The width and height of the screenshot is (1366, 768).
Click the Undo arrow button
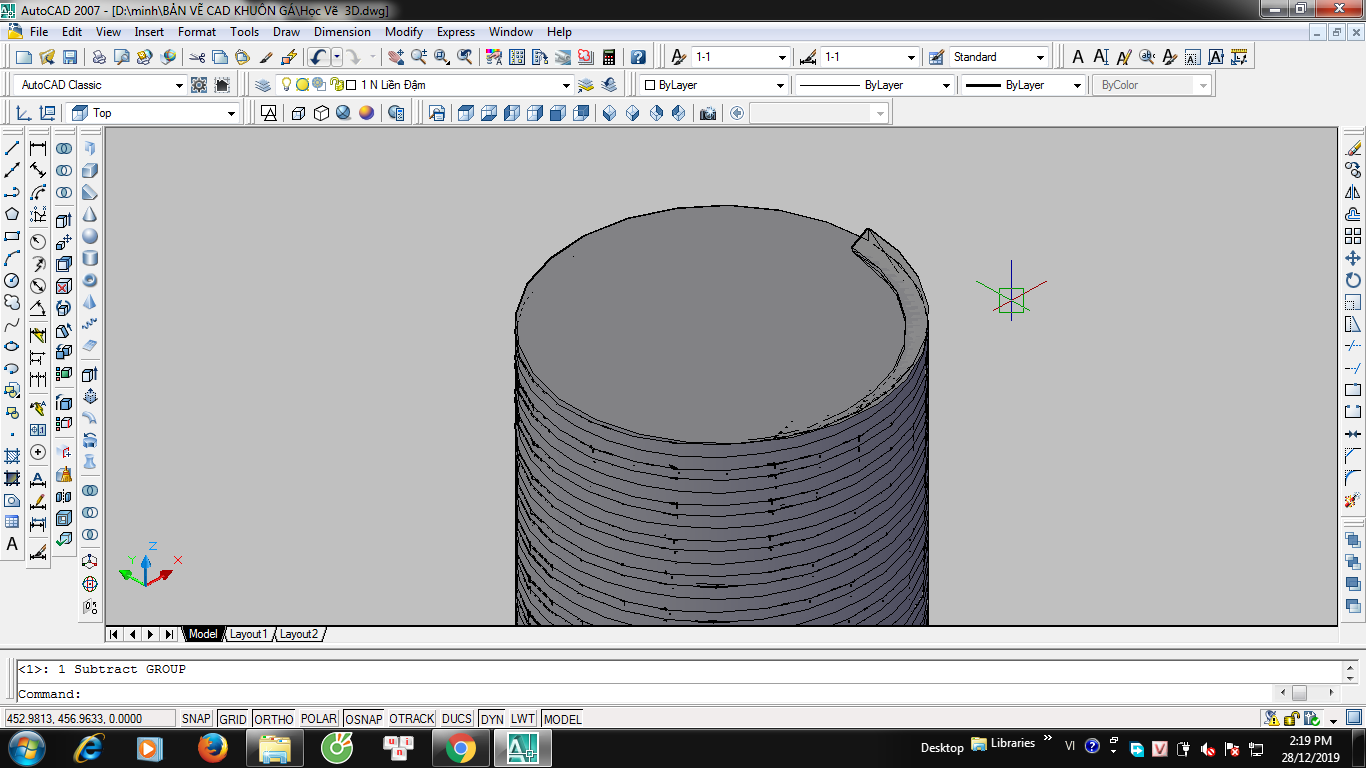click(x=319, y=57)
